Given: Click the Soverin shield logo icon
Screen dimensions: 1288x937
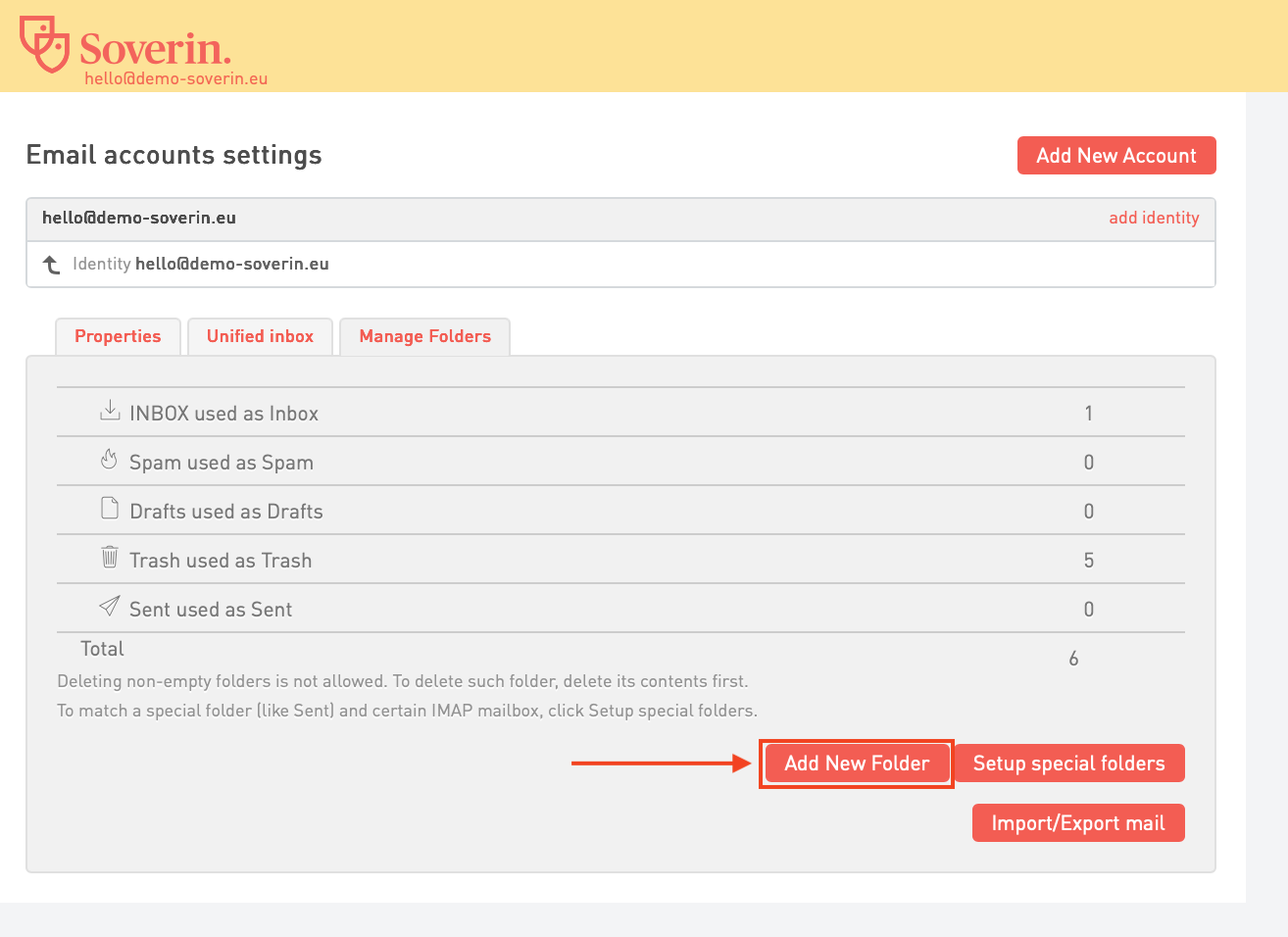Looking at the screenshot, I should point(45,44).
